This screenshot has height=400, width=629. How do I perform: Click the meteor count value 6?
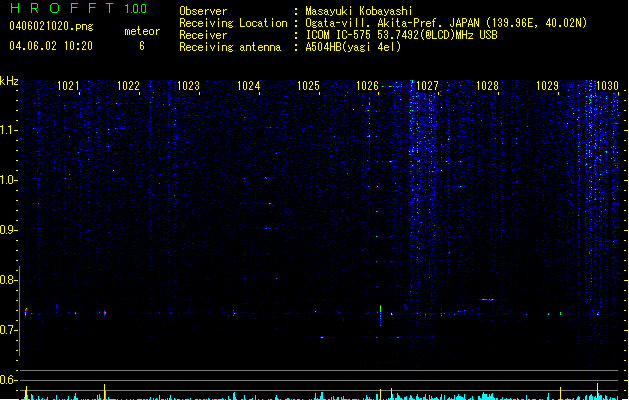click(142, 46)
